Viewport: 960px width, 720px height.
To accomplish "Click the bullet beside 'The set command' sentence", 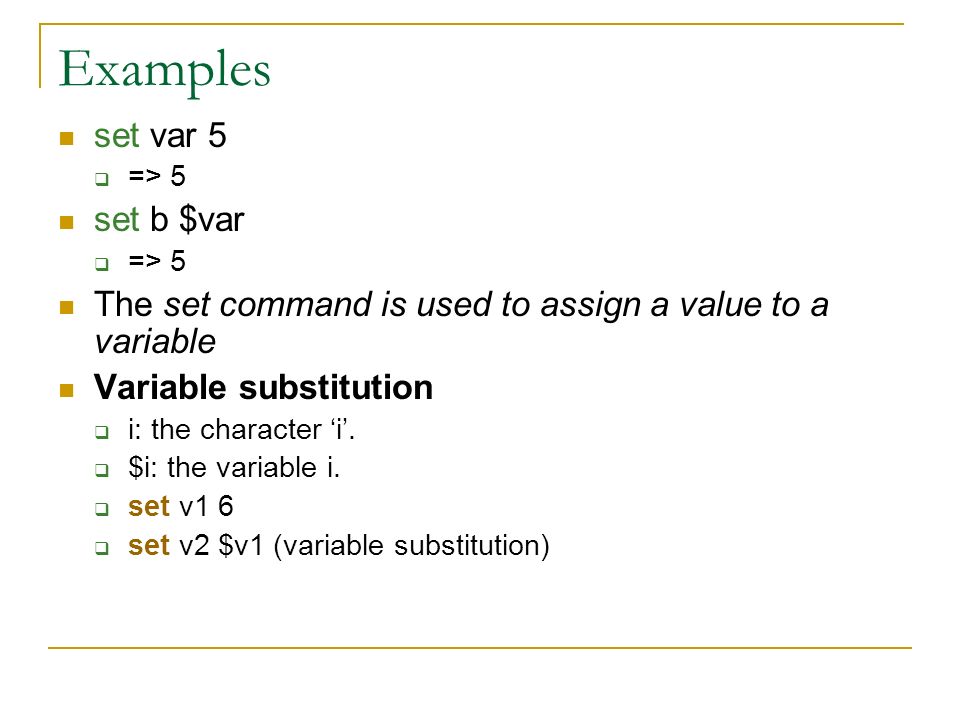I will coord(67,307).
